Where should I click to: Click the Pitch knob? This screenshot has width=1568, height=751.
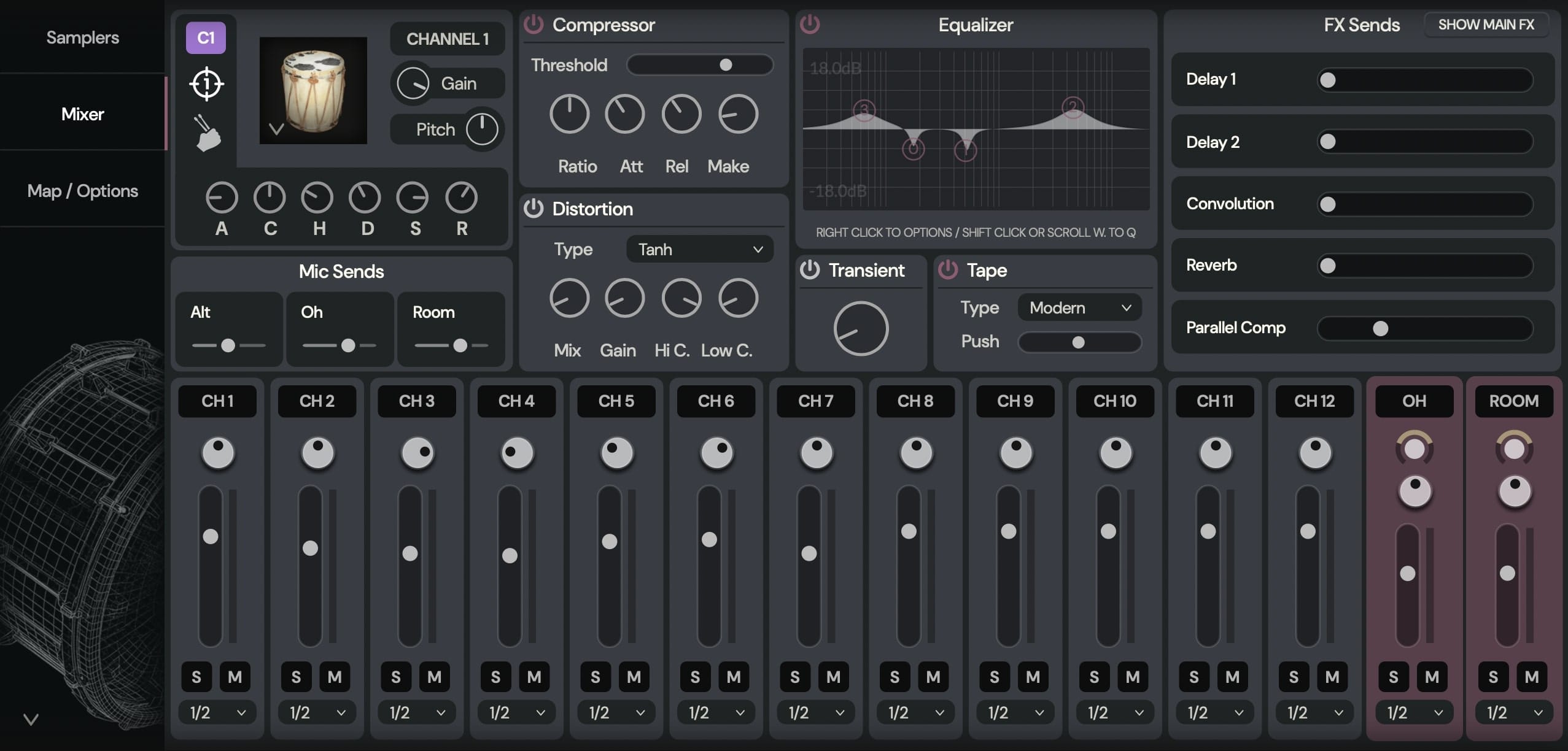(x=483, y=129)
